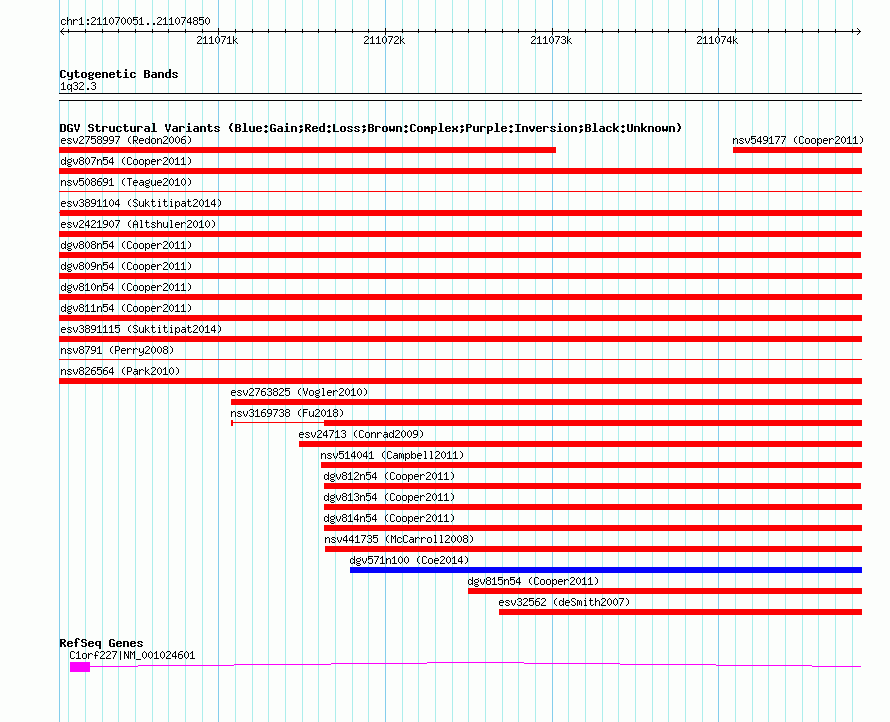This screenshot has height=722, width=890.
Task: Open the nsv508691 (Teague2010) variant
Action: pyautogui.click(x=126, y=182)
